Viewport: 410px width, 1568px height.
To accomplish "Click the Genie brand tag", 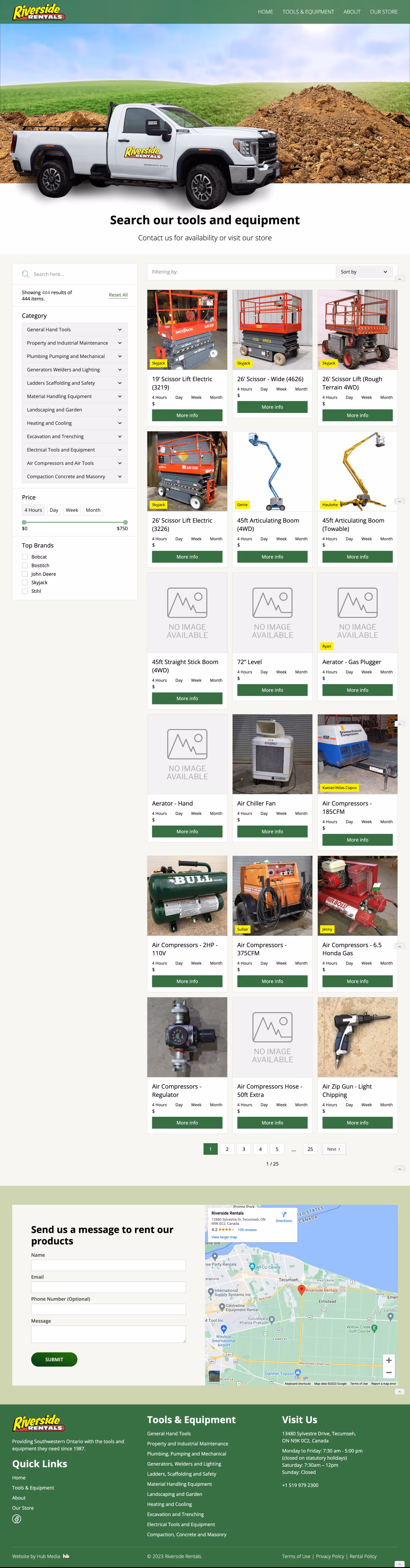I will pos(242,505).
